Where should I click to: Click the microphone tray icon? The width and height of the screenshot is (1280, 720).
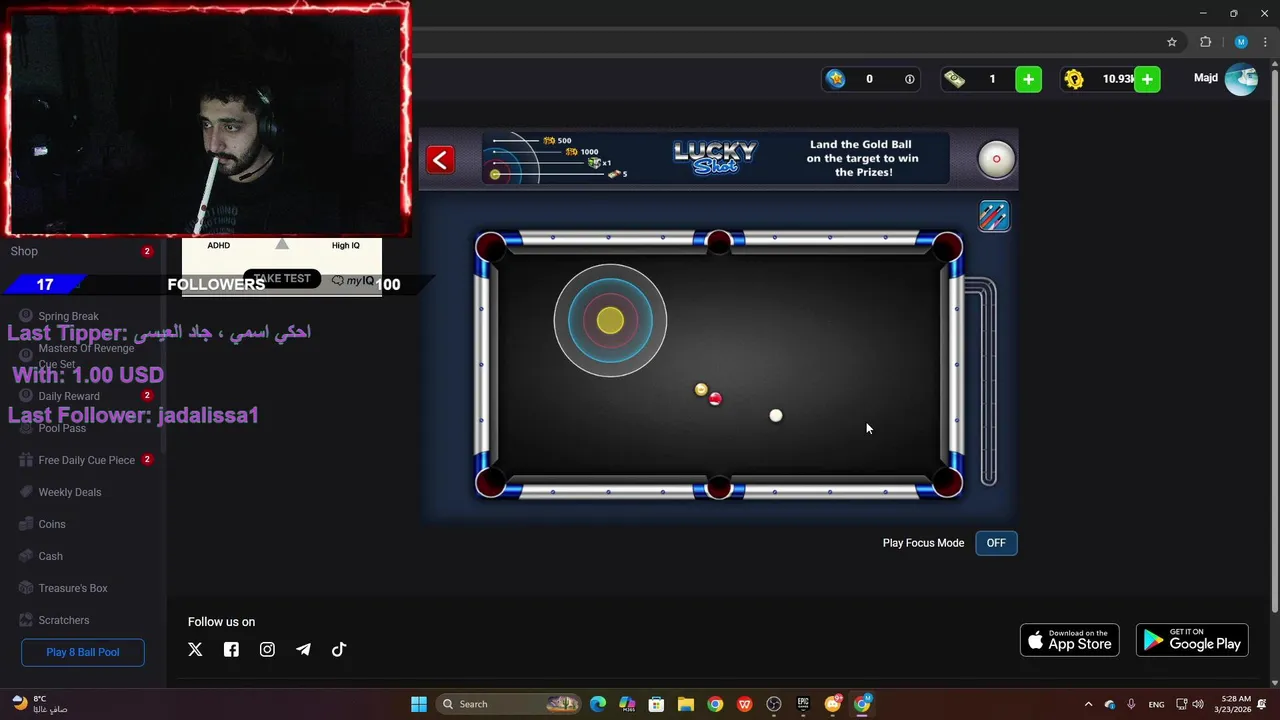click(x=1131, y=704)
